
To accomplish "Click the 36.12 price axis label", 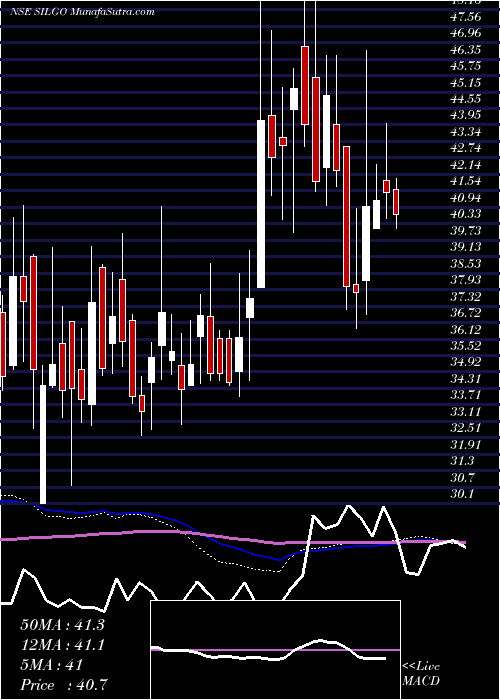I will 466,329.
